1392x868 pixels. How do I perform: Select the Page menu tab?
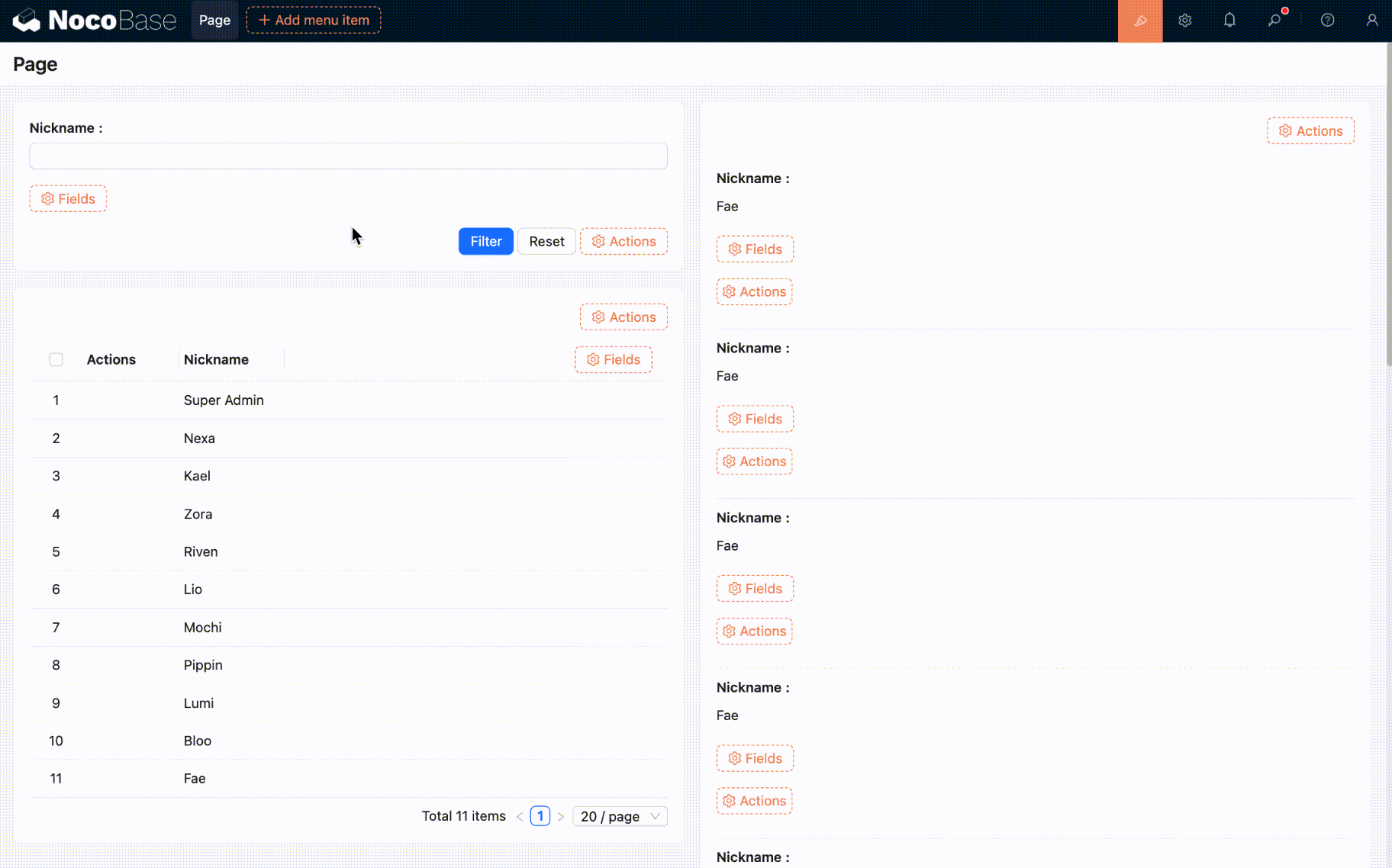tap(214, 21)
